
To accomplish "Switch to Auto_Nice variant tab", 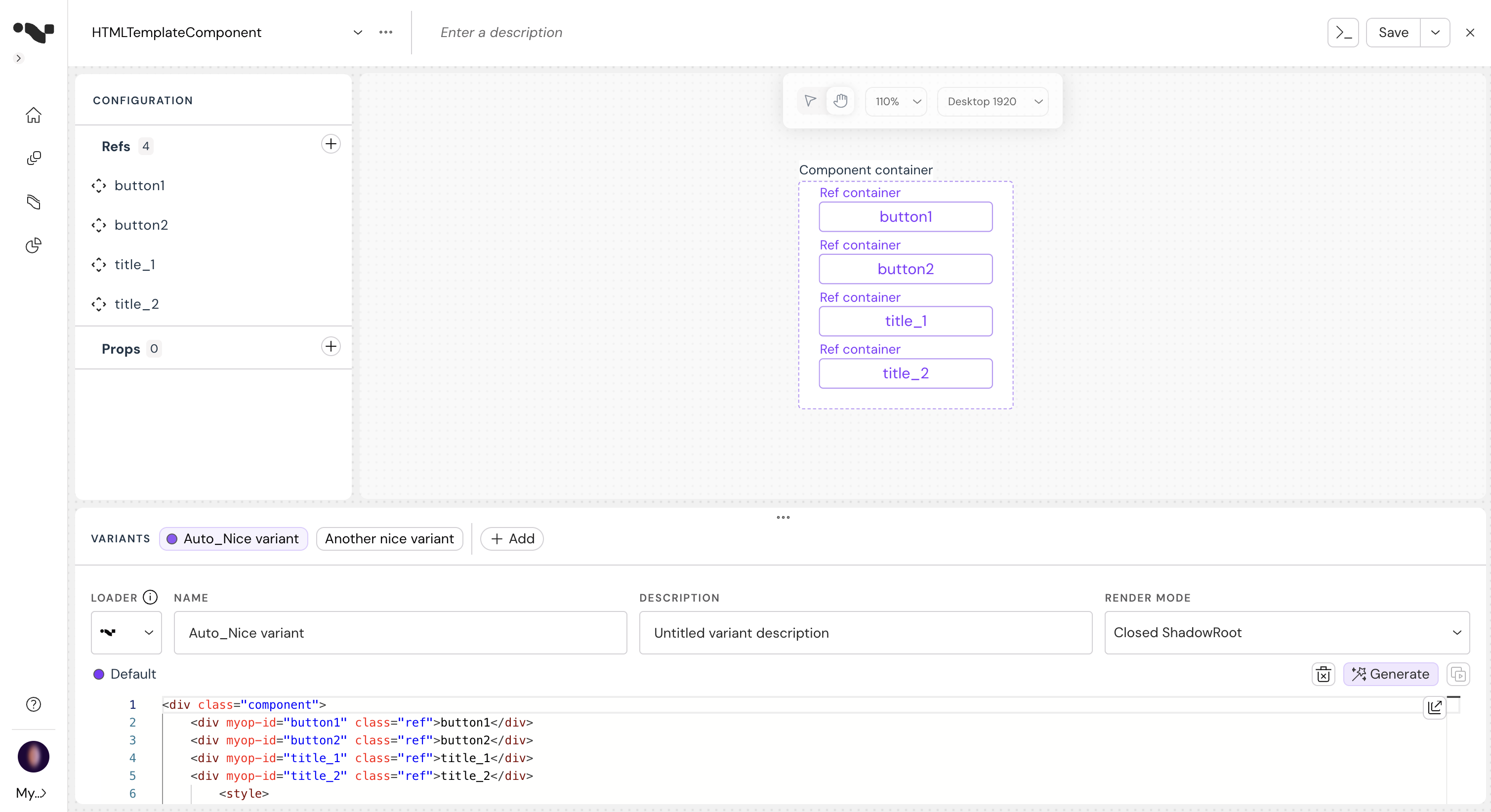I will click(233, 539).
